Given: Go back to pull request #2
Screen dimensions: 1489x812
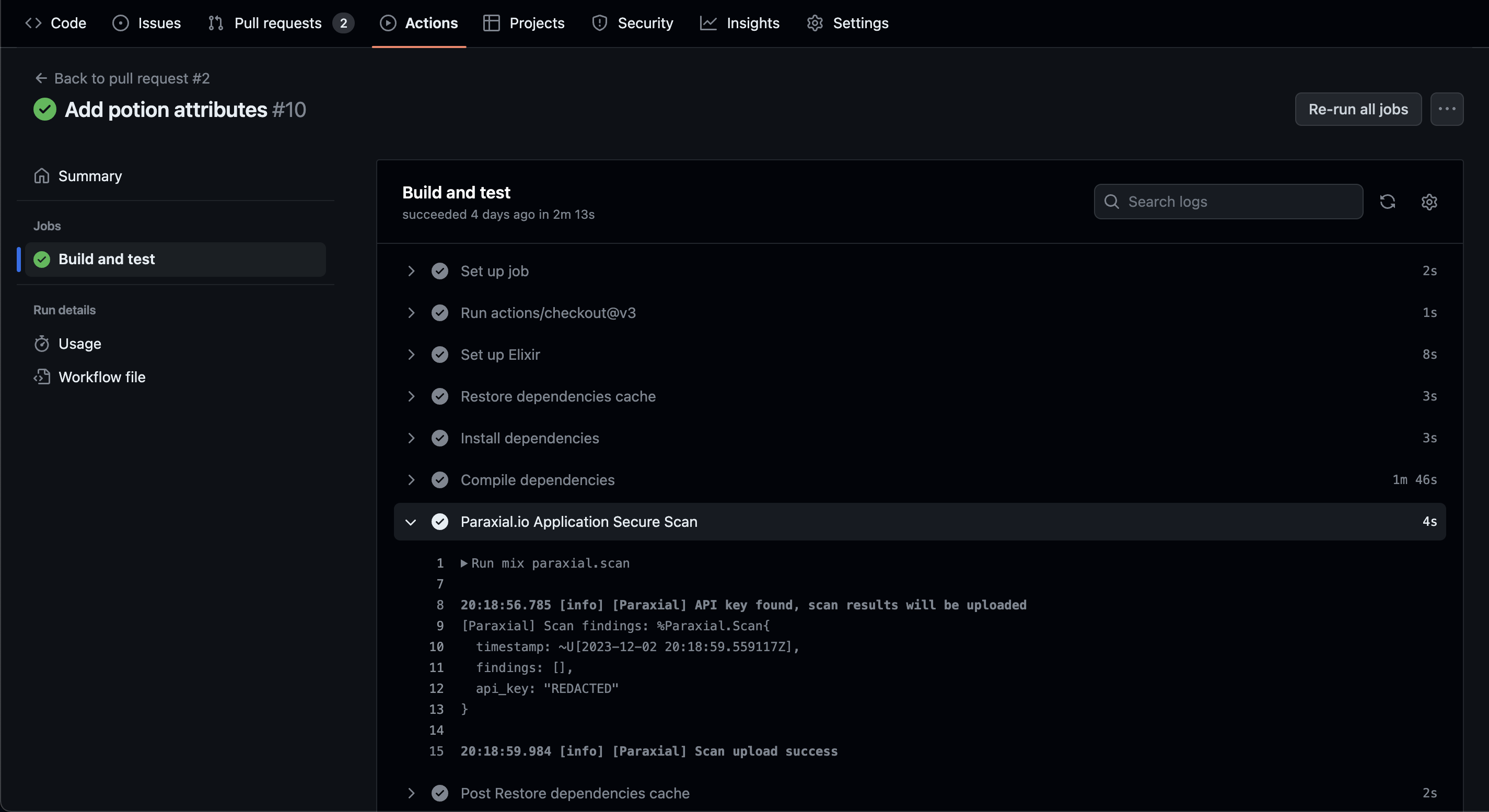Looking at the screenshot, I should [x=122, y=78].
